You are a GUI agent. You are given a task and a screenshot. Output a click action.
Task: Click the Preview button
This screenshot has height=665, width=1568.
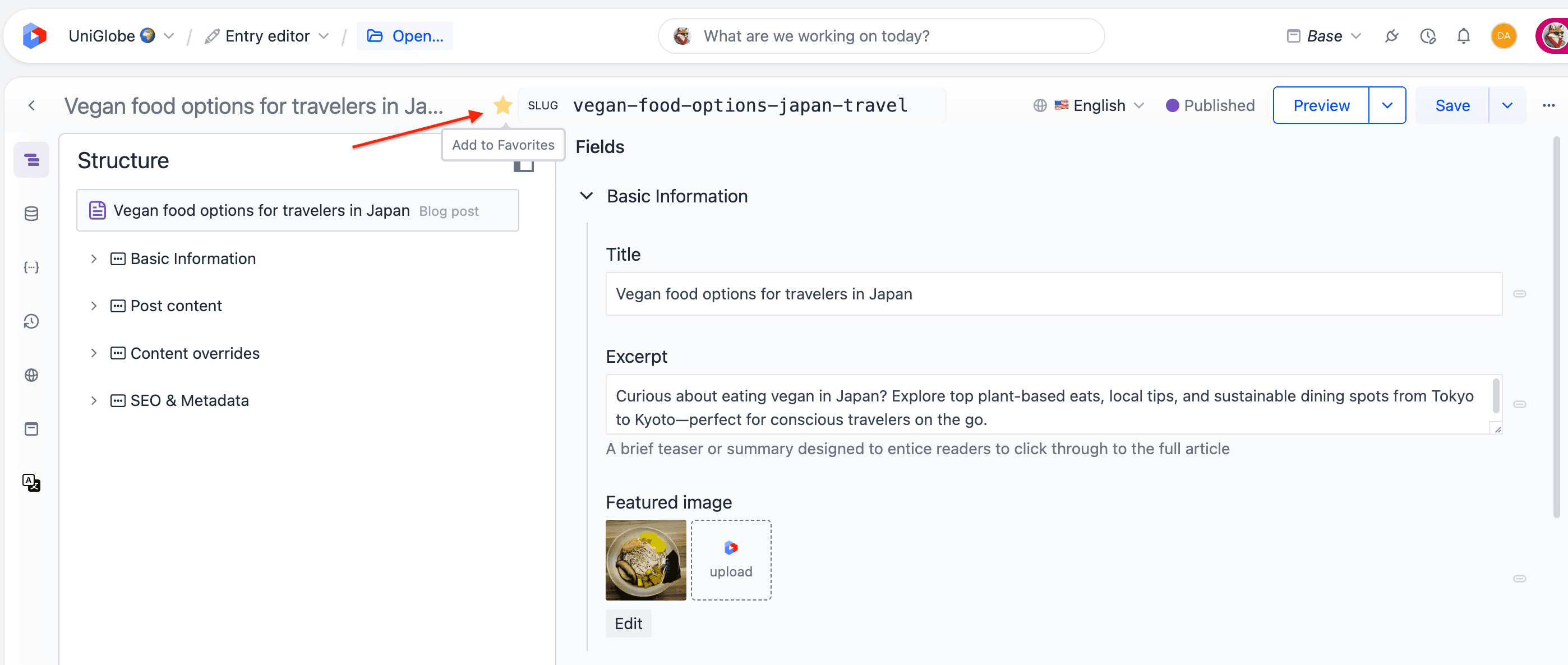pos(1321,105)
